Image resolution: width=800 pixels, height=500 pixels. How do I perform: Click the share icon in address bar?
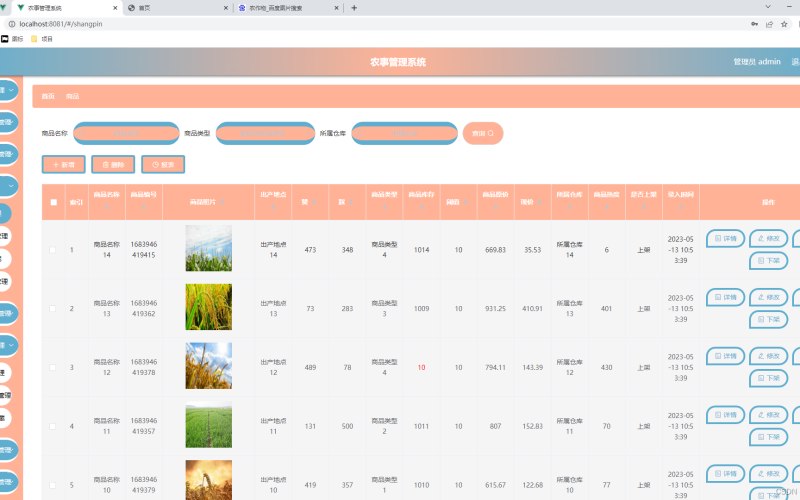click(x=769, y=24)
